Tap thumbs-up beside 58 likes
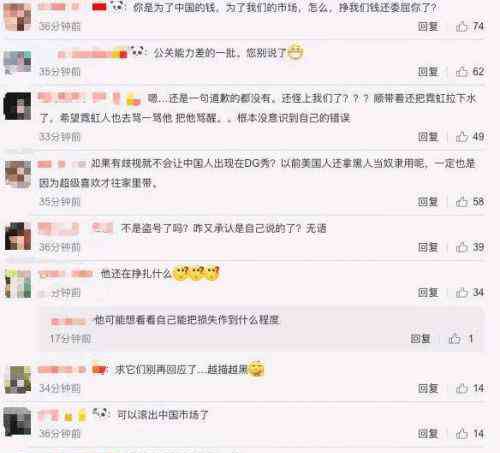Image resolution: width=500 pixels, height=453 pixels. [462, 202]
